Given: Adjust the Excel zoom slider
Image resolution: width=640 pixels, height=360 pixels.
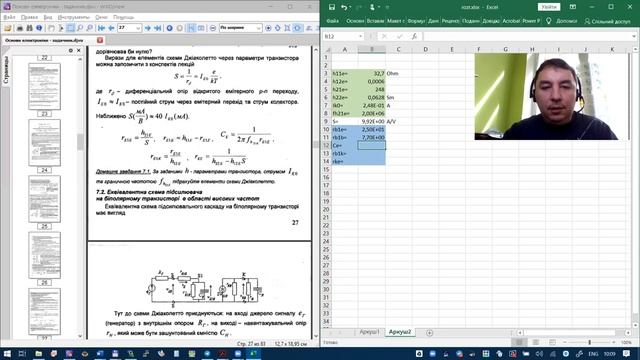Looking at the screenshot, I should [x=589, y=342].
